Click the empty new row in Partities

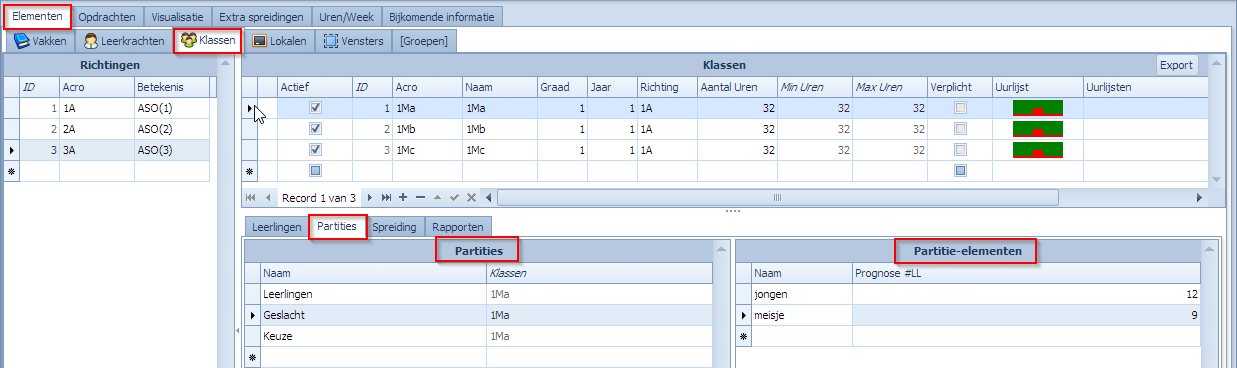pyautogui.click(x=478, y=357)
